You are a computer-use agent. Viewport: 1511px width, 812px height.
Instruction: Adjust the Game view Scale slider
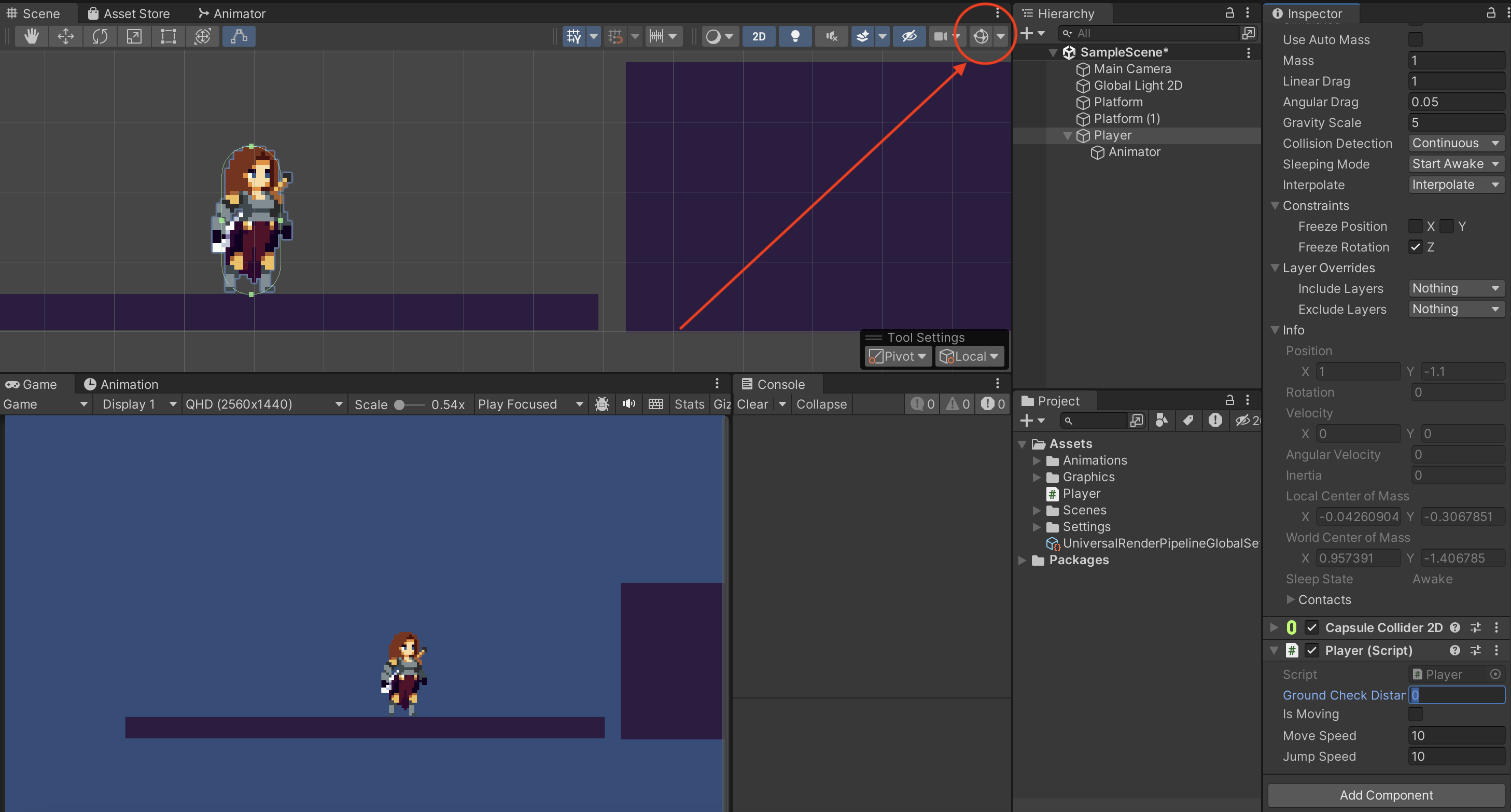pos(410,404)
